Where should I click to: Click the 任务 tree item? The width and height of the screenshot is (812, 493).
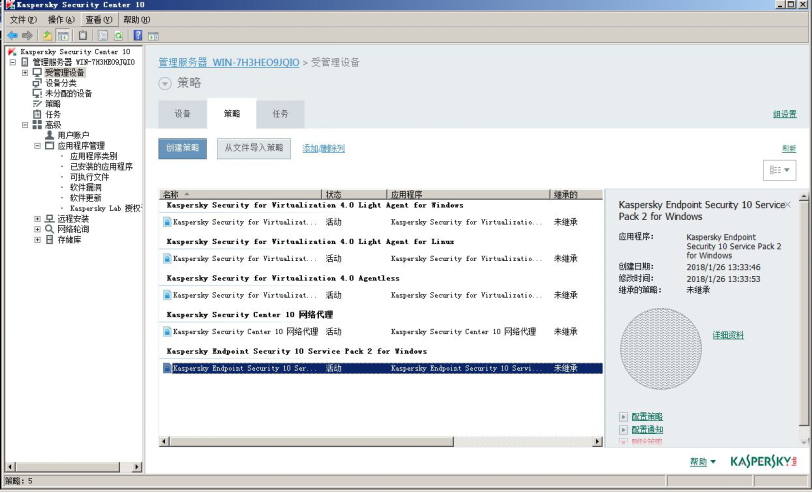(52, 114)
